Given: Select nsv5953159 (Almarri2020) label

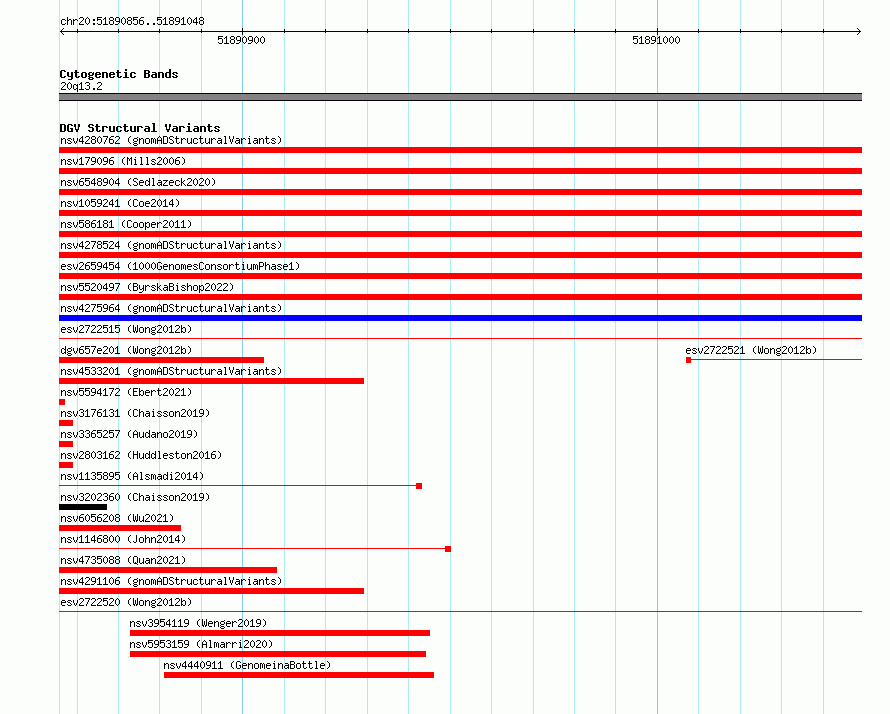Looking at the screenshot, I should (x=201, y=644).
